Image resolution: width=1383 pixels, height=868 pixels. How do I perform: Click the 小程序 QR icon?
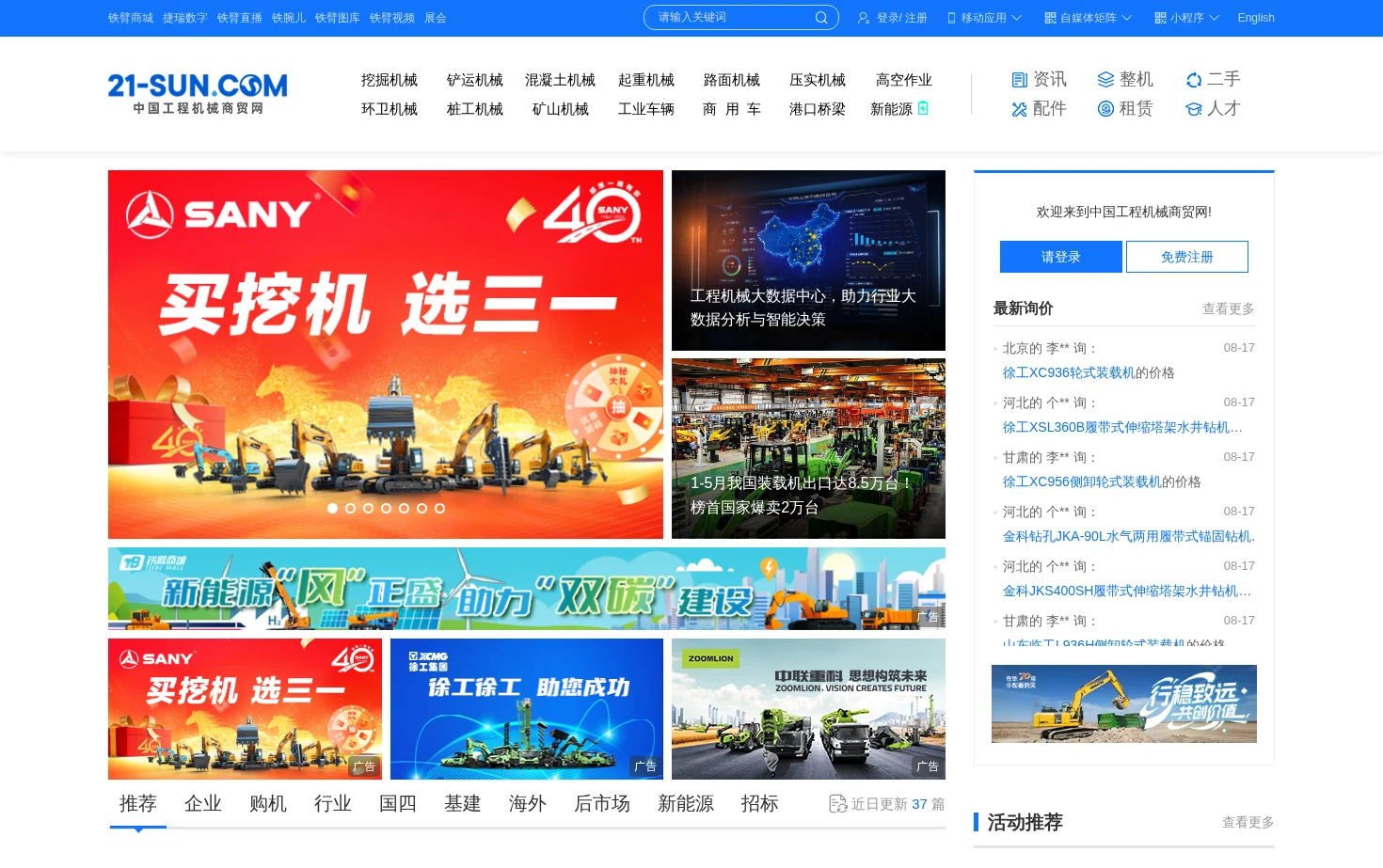pyautogui.click(x=1161, y=18)
